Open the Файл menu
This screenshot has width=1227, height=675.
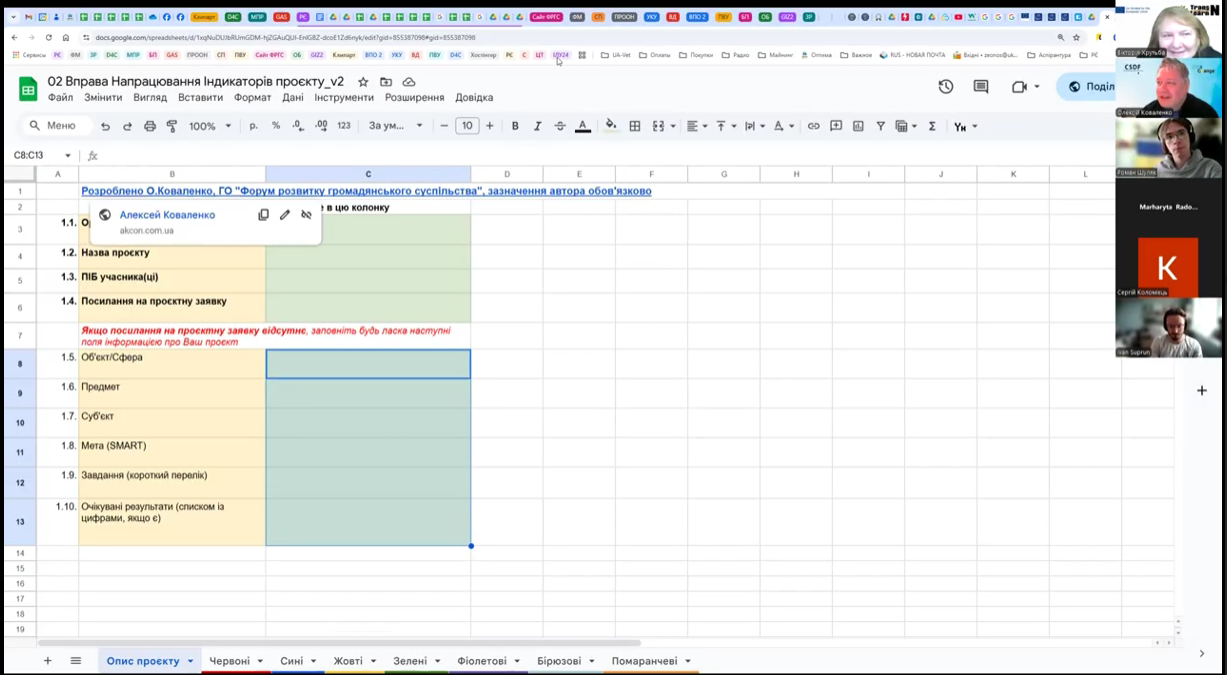[x=60, y=97]
